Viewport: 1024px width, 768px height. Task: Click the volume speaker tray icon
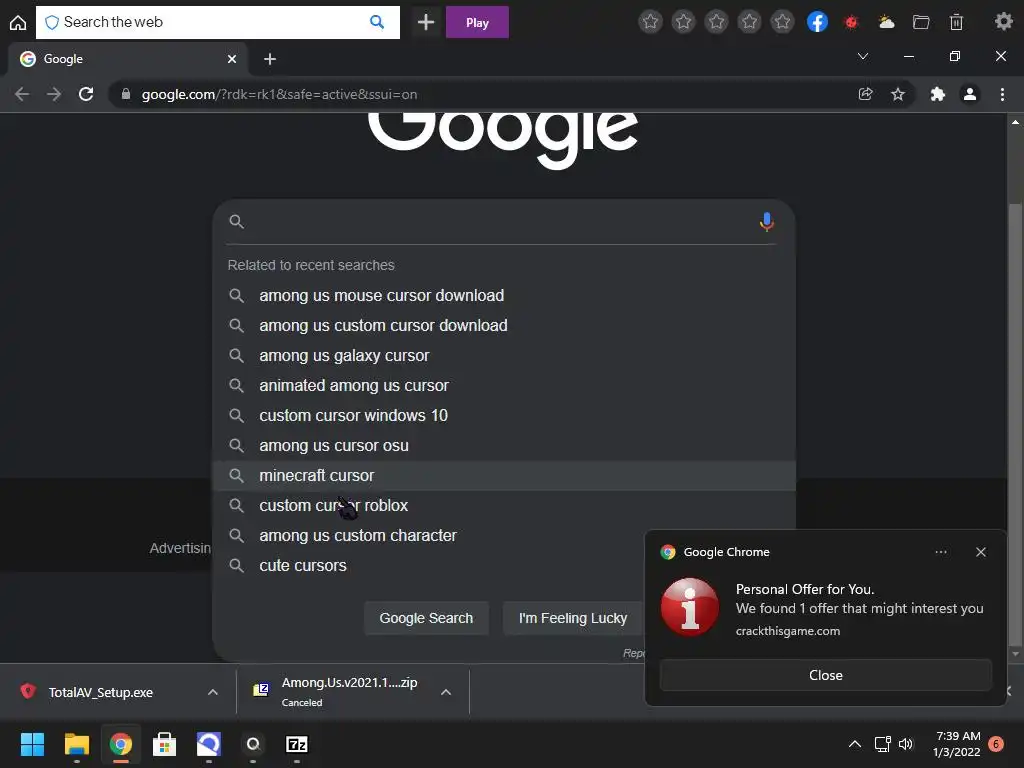(906, 744)
